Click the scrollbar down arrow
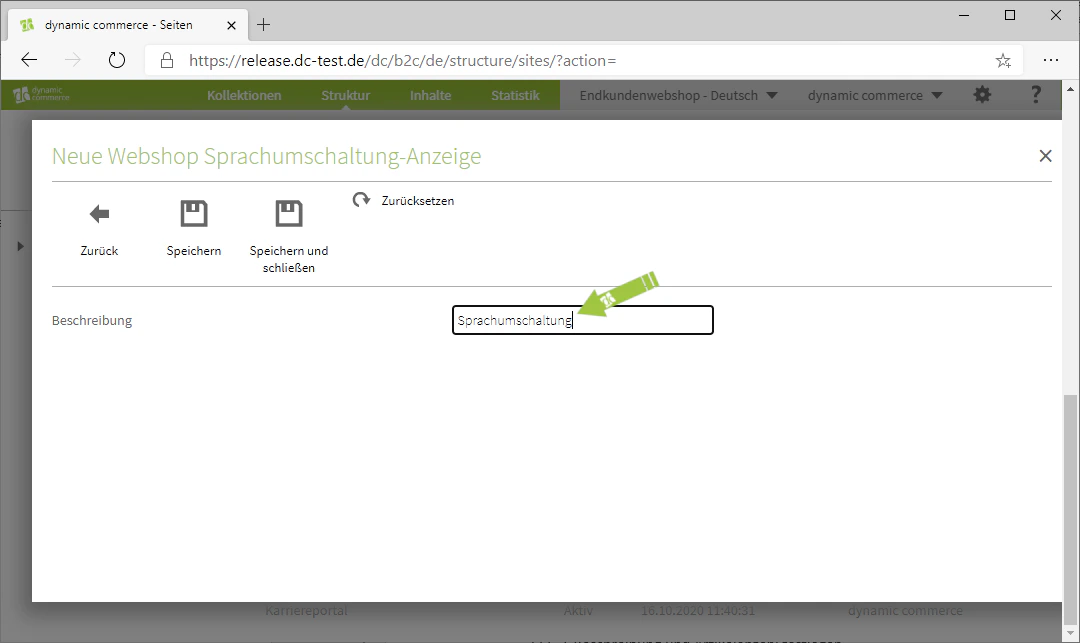The image size is (1080, 643). 1070,633
